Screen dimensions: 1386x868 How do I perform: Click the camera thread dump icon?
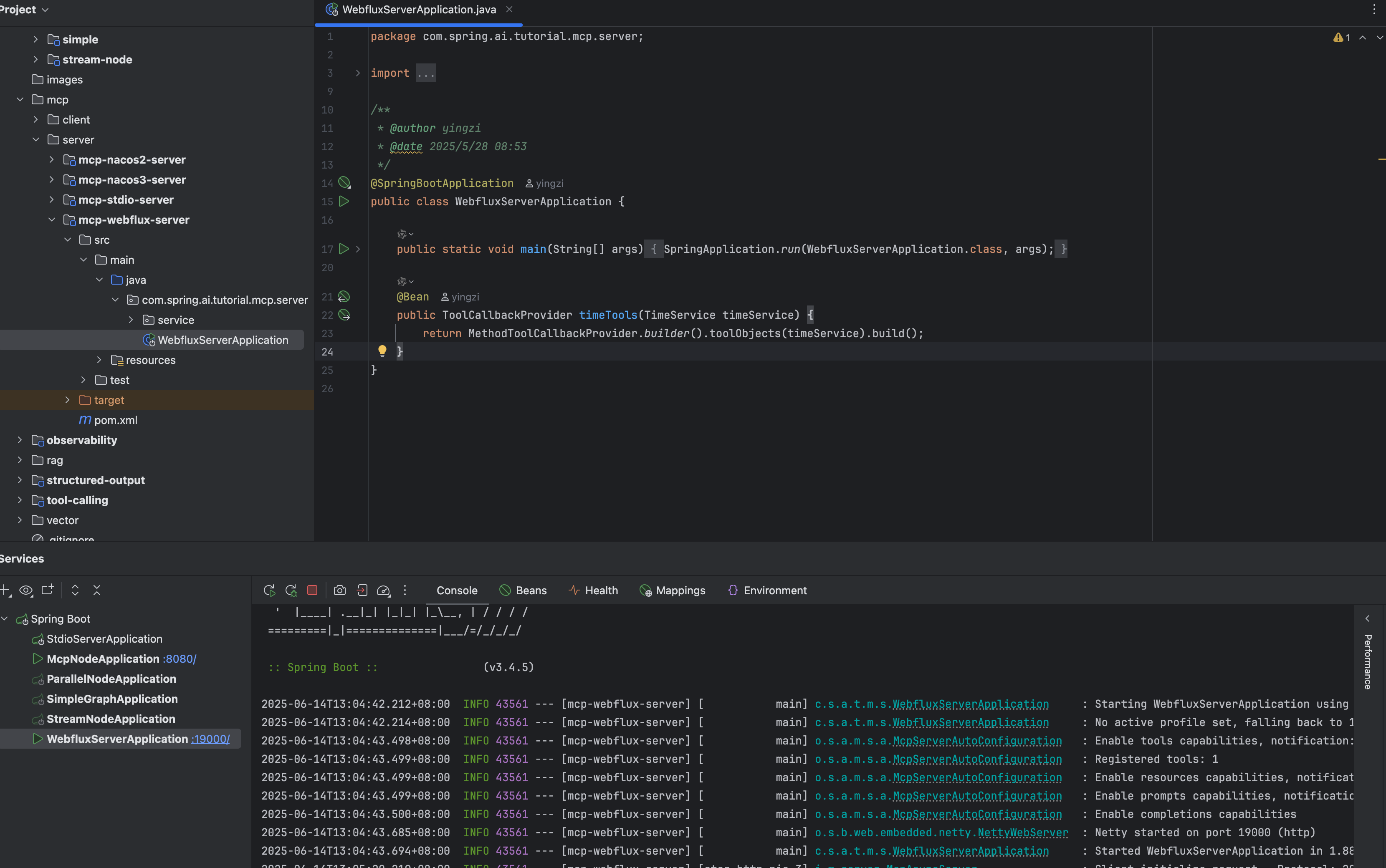(x=340, y=590)
